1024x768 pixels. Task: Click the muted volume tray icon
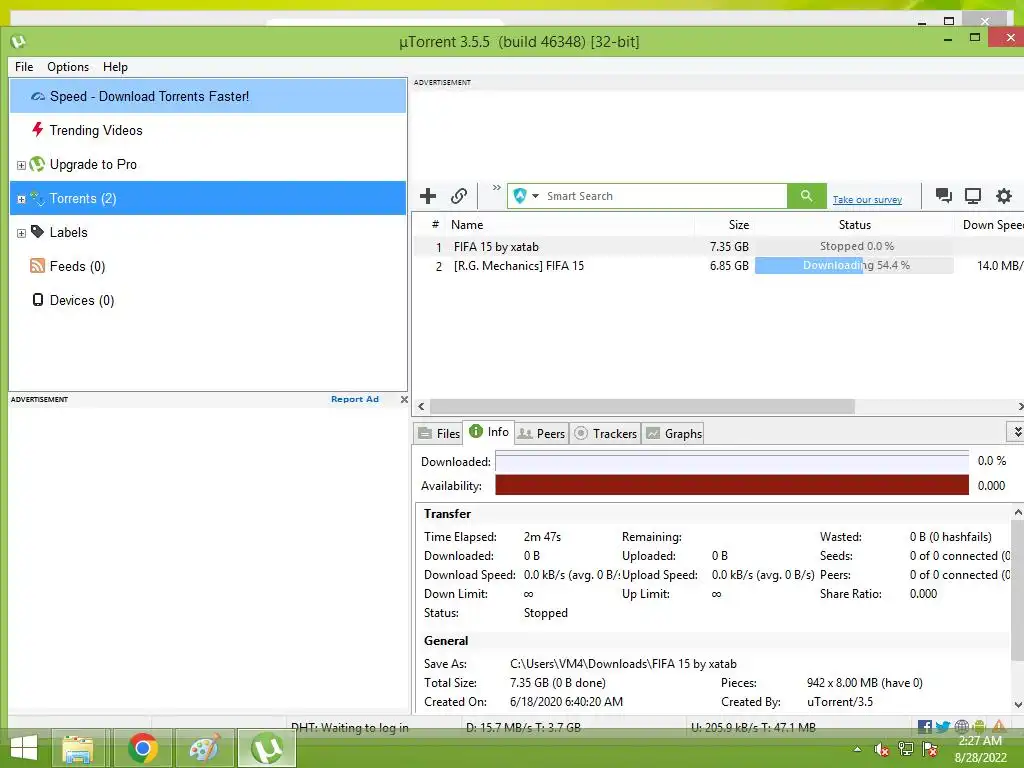pos(882,750)
